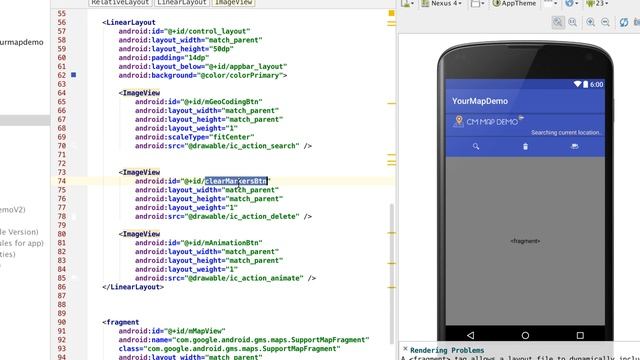
Task: Click the closing LinearLayout tag
Action: coord(133,287)
